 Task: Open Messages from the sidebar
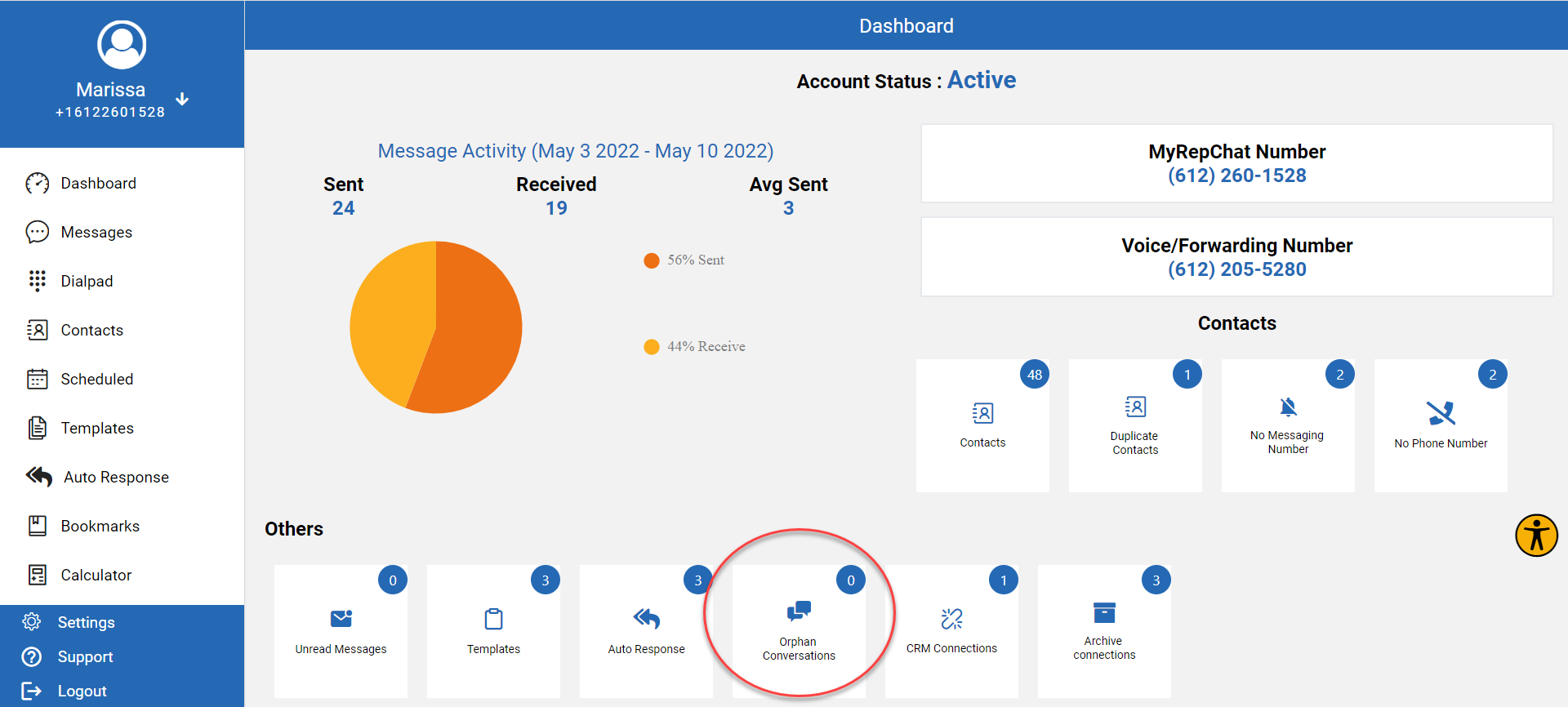pos(96,233)
